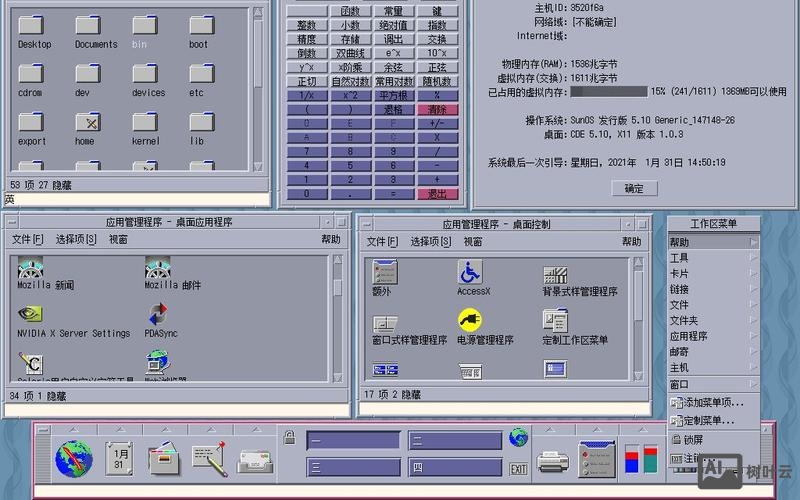Open the file manager drawer icon on panel

(x=164, y=458)
